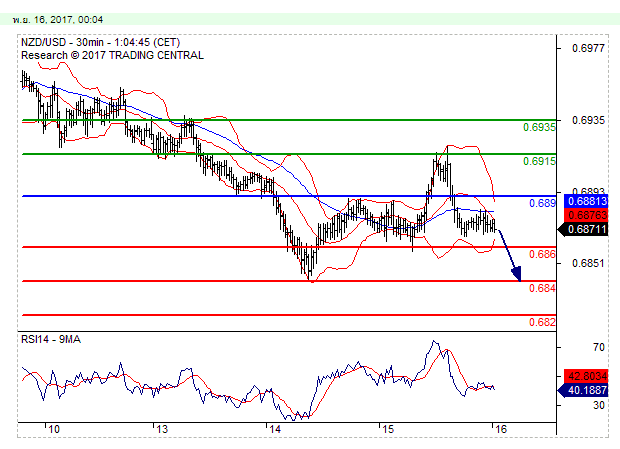
Task: Click date axis label 16
Action: (x=501, y=429)
